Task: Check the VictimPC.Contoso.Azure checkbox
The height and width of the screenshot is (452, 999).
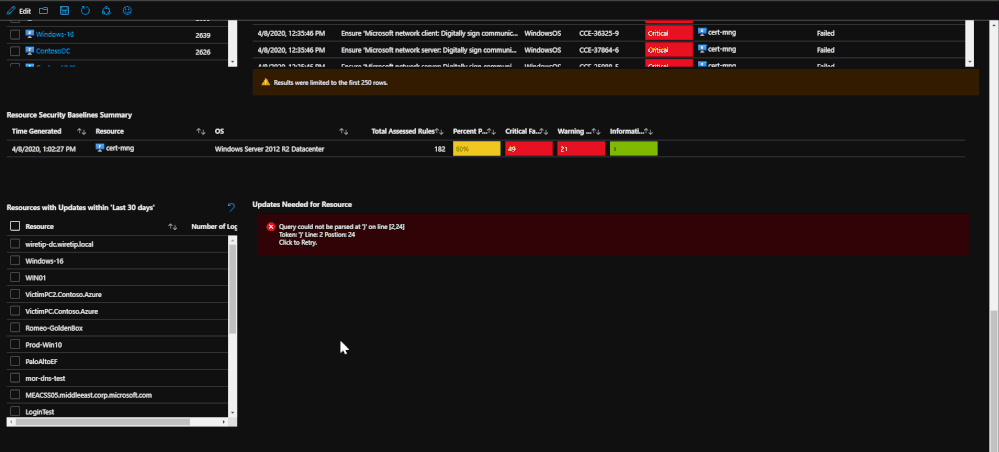Action: pyautogui.click(x=15, y=312)
